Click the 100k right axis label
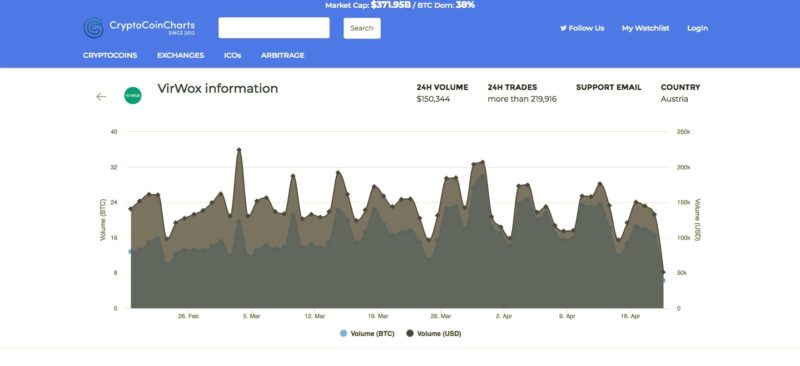This screenshot has height=366, width=800. click(x=684, y=238)
